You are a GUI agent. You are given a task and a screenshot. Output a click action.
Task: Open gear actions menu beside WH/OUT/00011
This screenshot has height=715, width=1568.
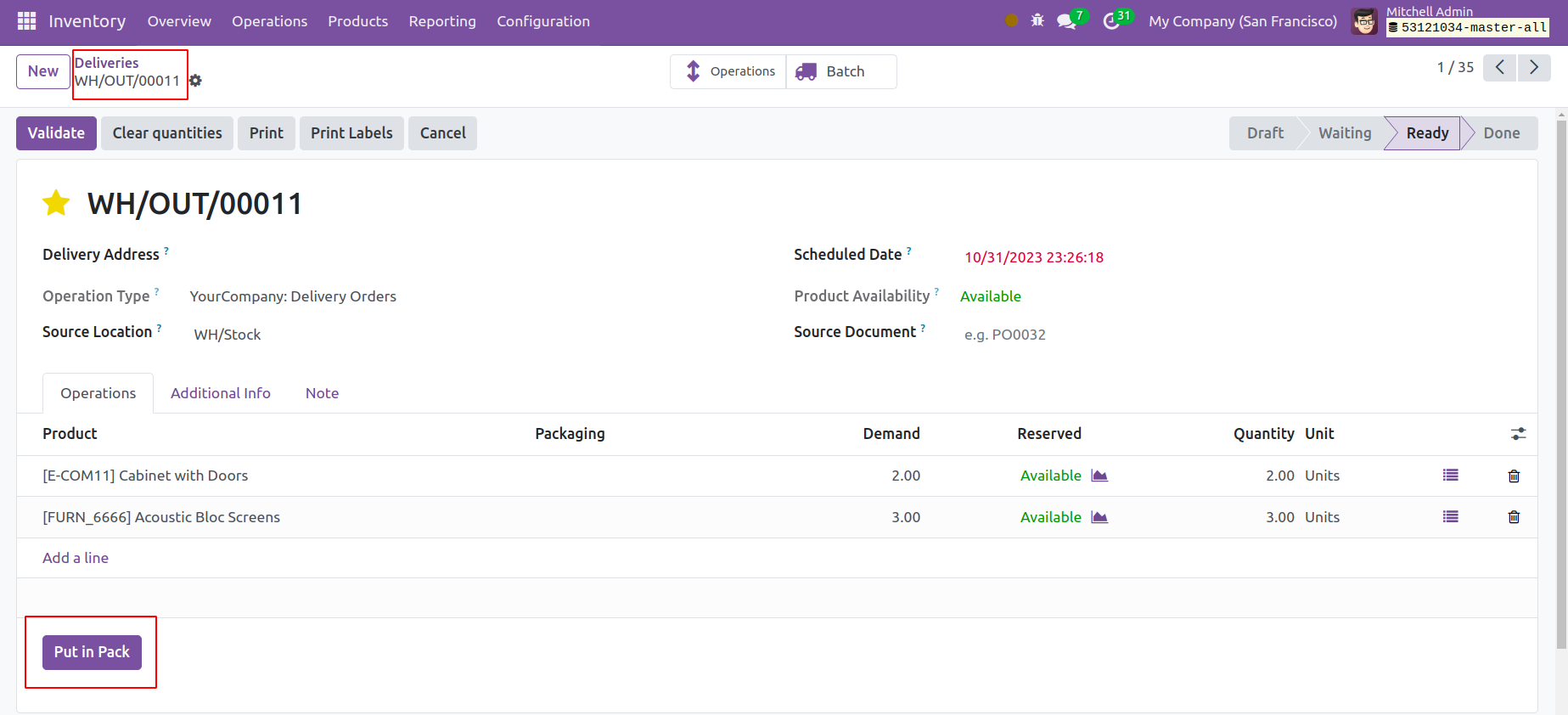[196, 81]
